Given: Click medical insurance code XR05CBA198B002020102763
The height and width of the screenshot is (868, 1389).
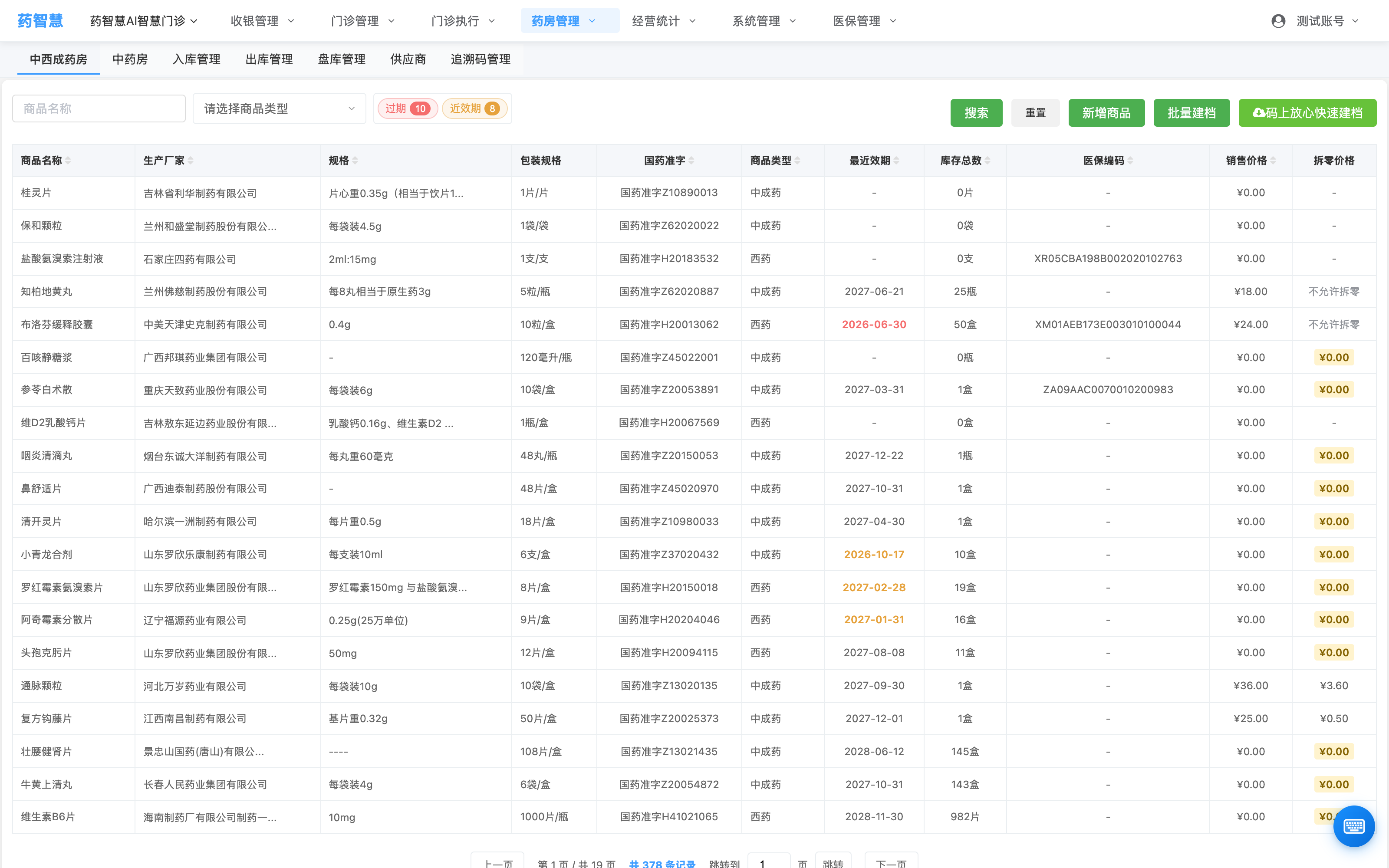Looking at the screenshot, I should 1108,258.
